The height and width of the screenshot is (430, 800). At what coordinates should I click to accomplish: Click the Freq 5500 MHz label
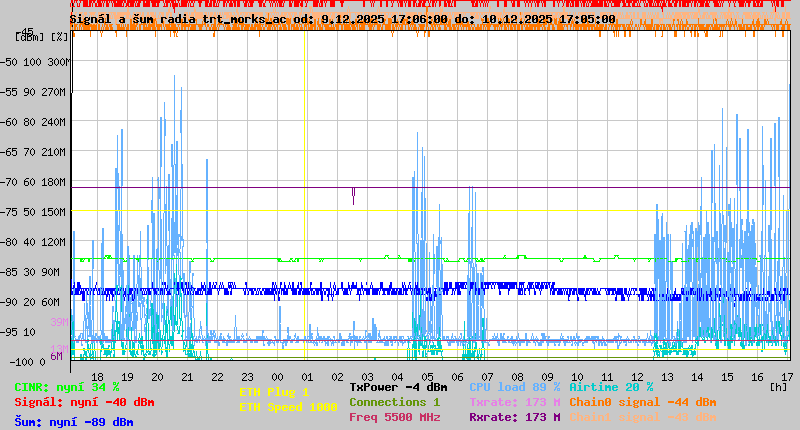[394, 417]
